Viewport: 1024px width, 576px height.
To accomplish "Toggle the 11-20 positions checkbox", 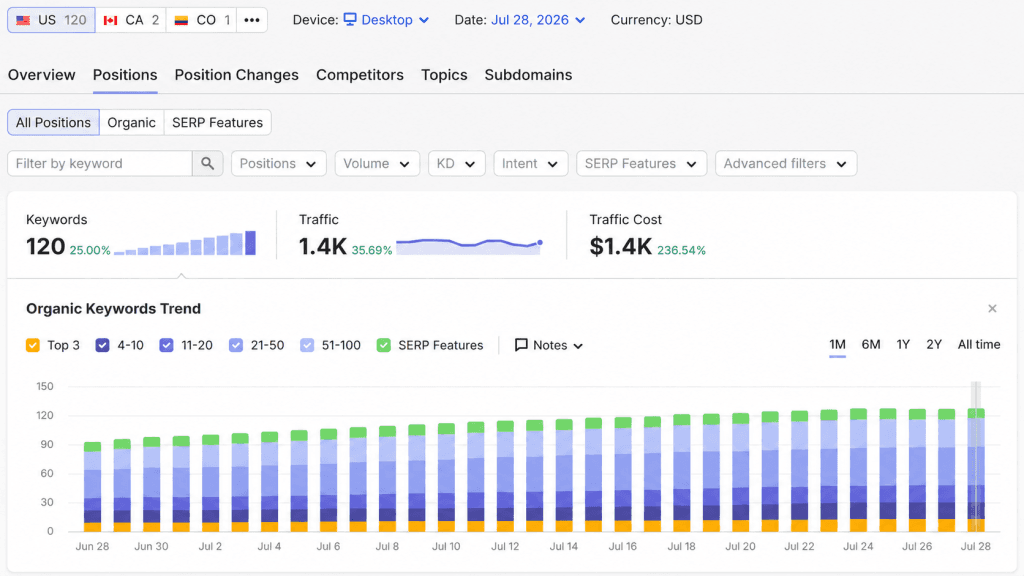I will (x=167, y=345).
